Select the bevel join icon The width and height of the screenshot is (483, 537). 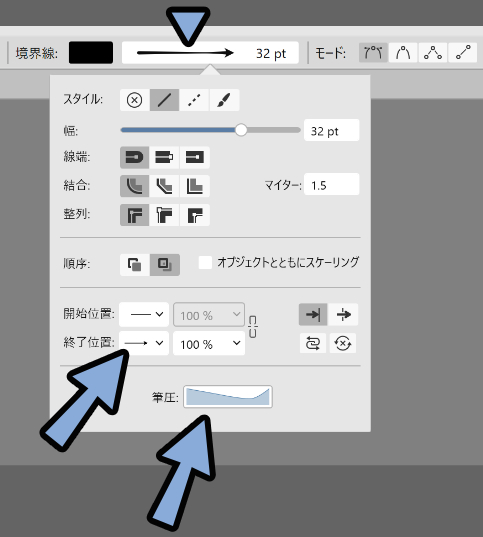pos(164,186)
